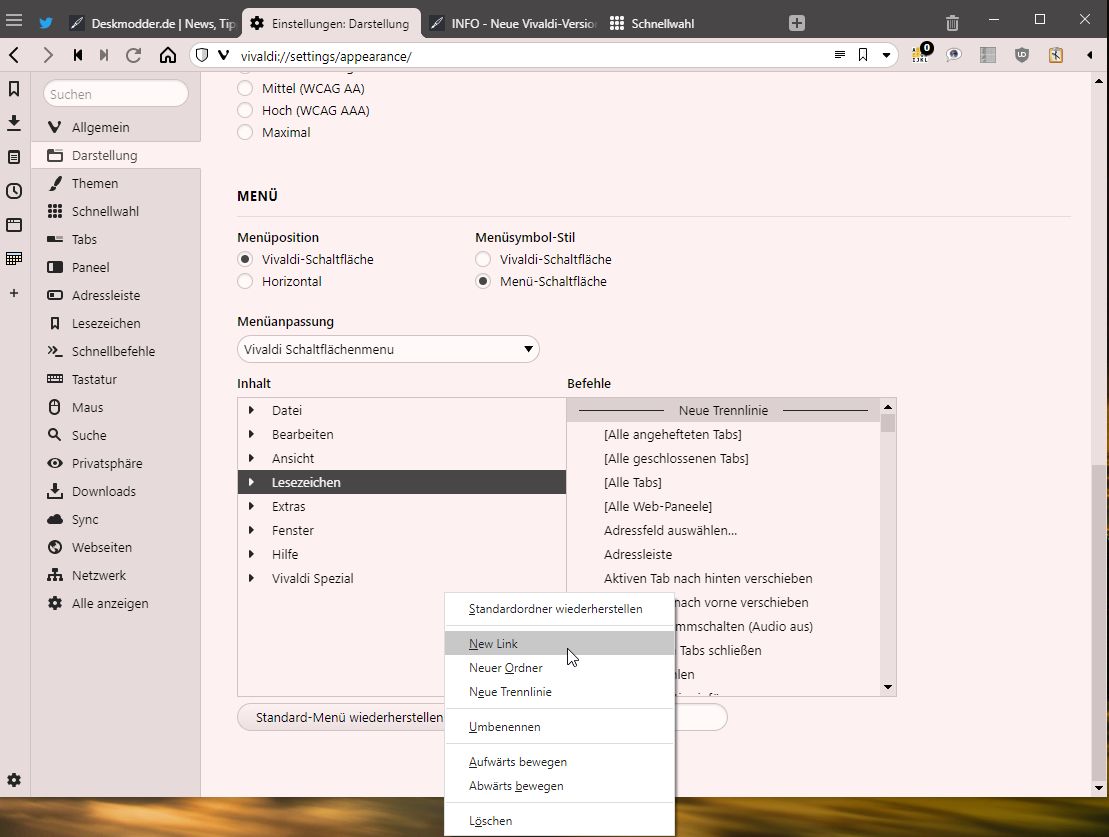Click the settings gear at the bottom left
The image size is (1109, 837).
click(14, 780)
